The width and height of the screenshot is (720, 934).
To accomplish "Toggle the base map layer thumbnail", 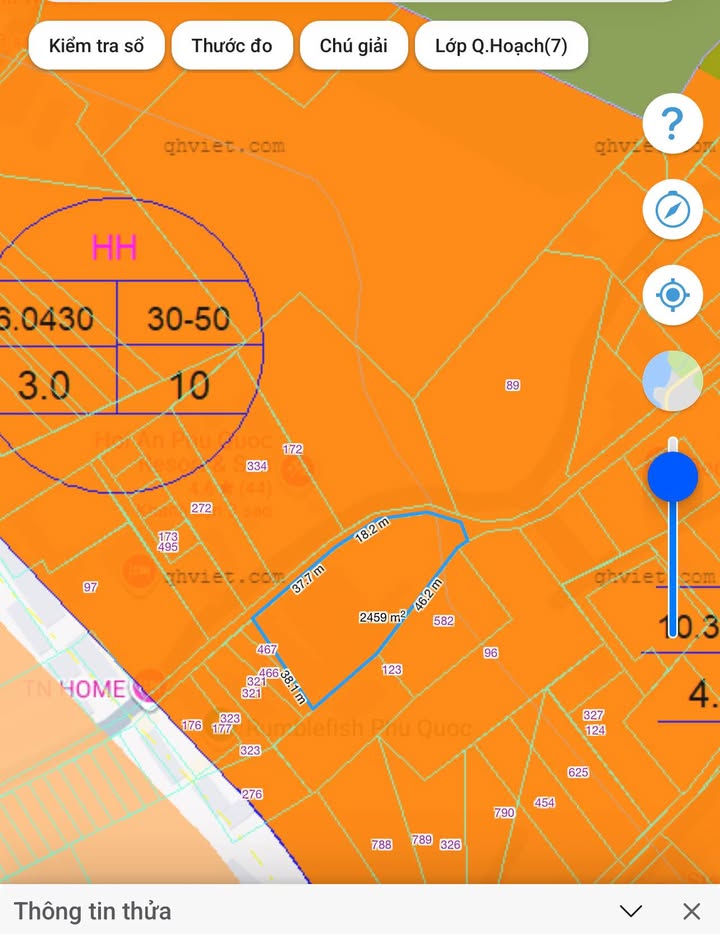I will 672,381.
